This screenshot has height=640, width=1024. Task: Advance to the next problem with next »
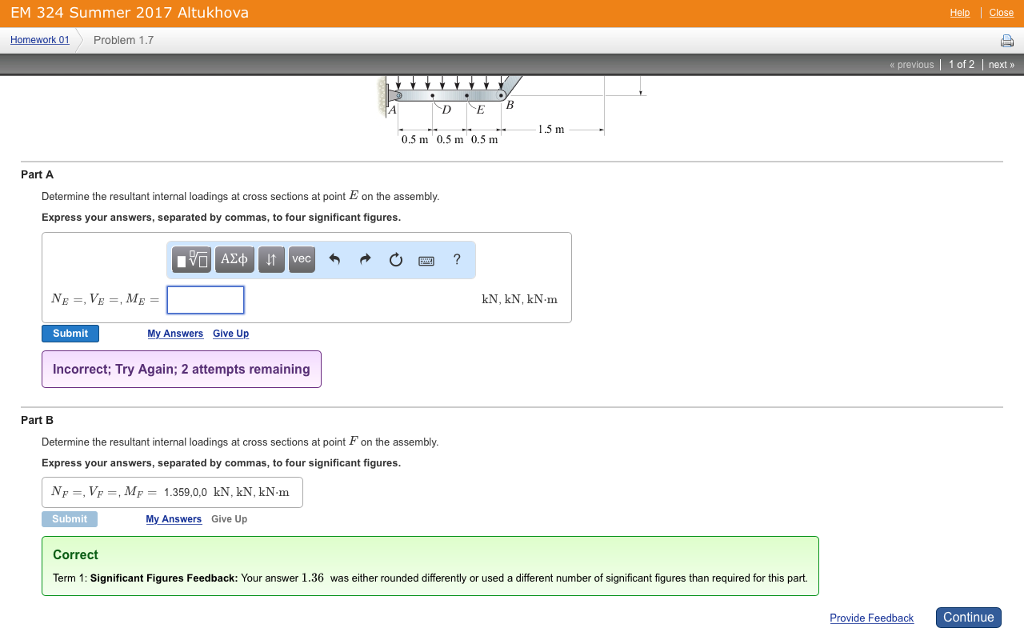1001,64
